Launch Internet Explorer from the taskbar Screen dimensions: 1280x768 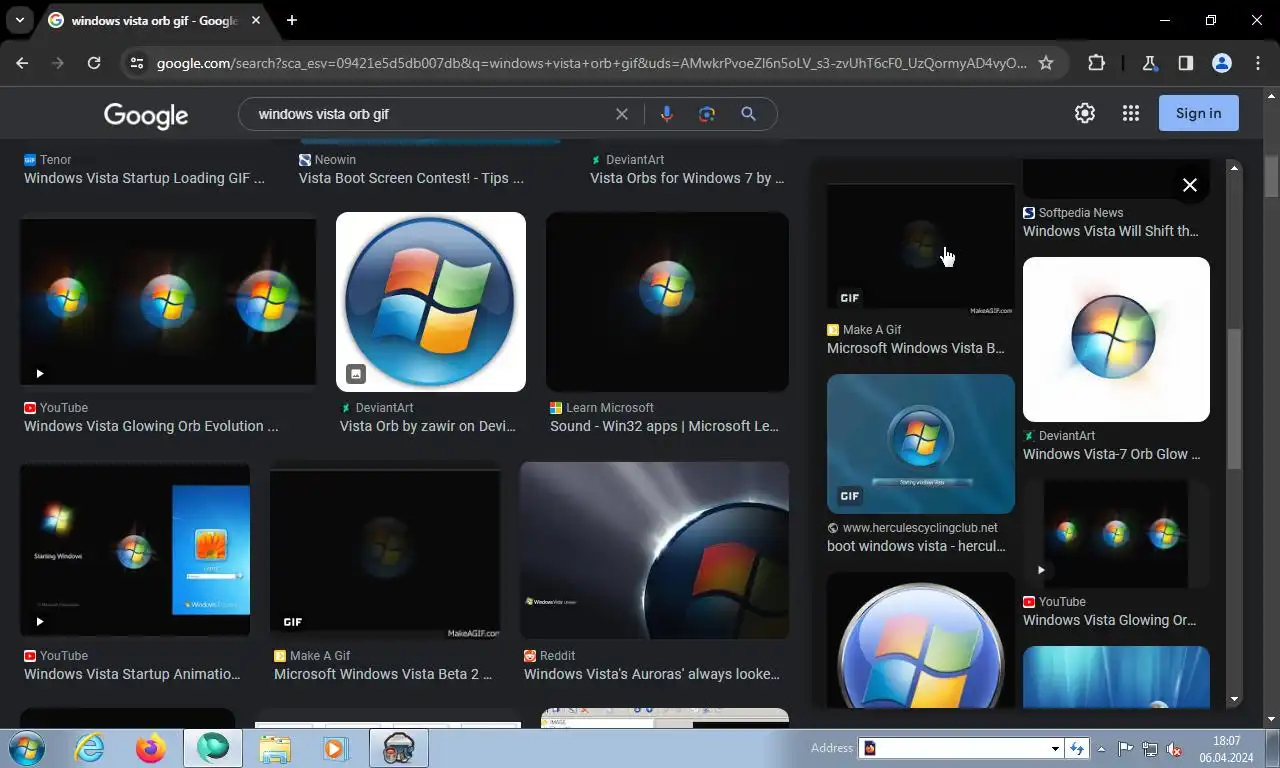89,748
